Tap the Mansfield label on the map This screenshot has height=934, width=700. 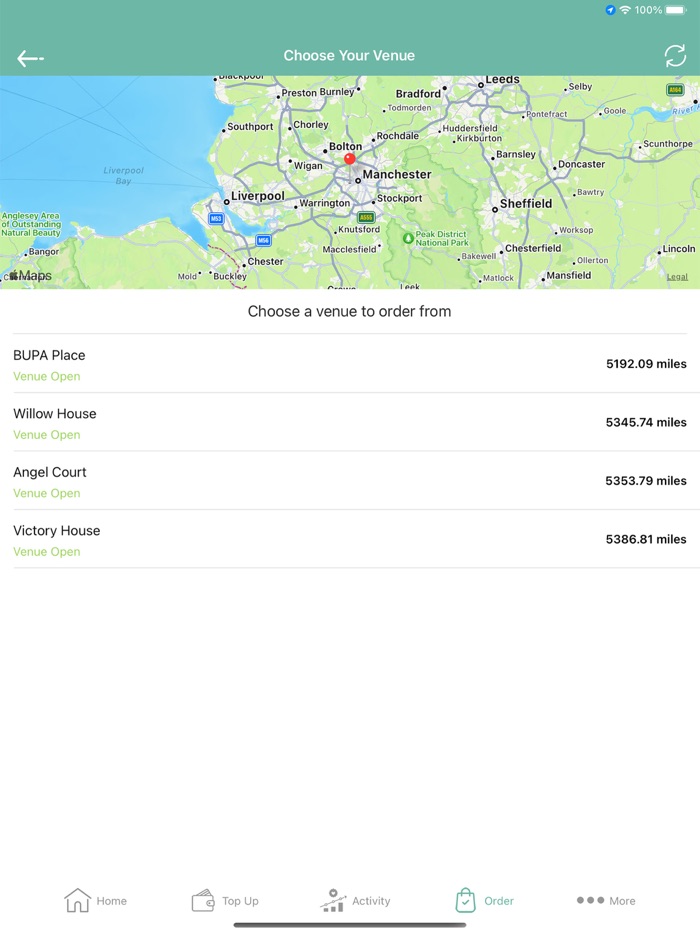[569, 276]
